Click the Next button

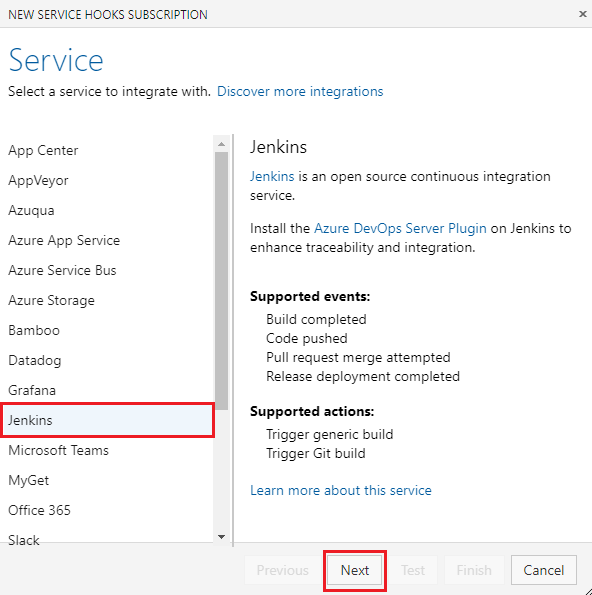tap(355, 570)
